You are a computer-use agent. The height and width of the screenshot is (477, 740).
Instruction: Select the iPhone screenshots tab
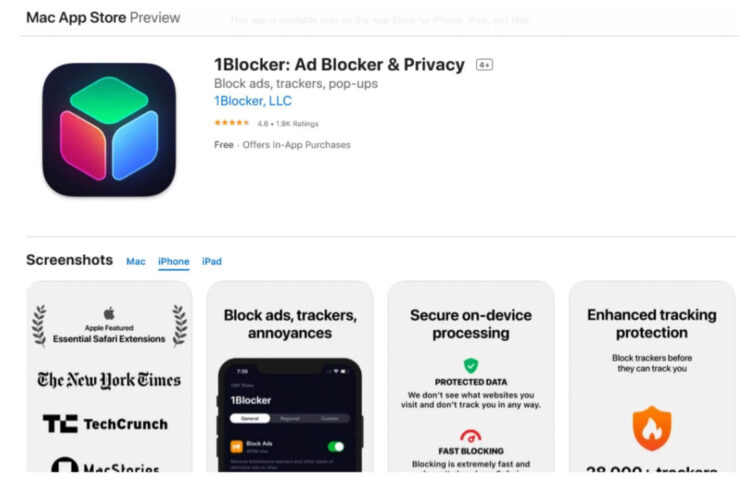[174, 261]
